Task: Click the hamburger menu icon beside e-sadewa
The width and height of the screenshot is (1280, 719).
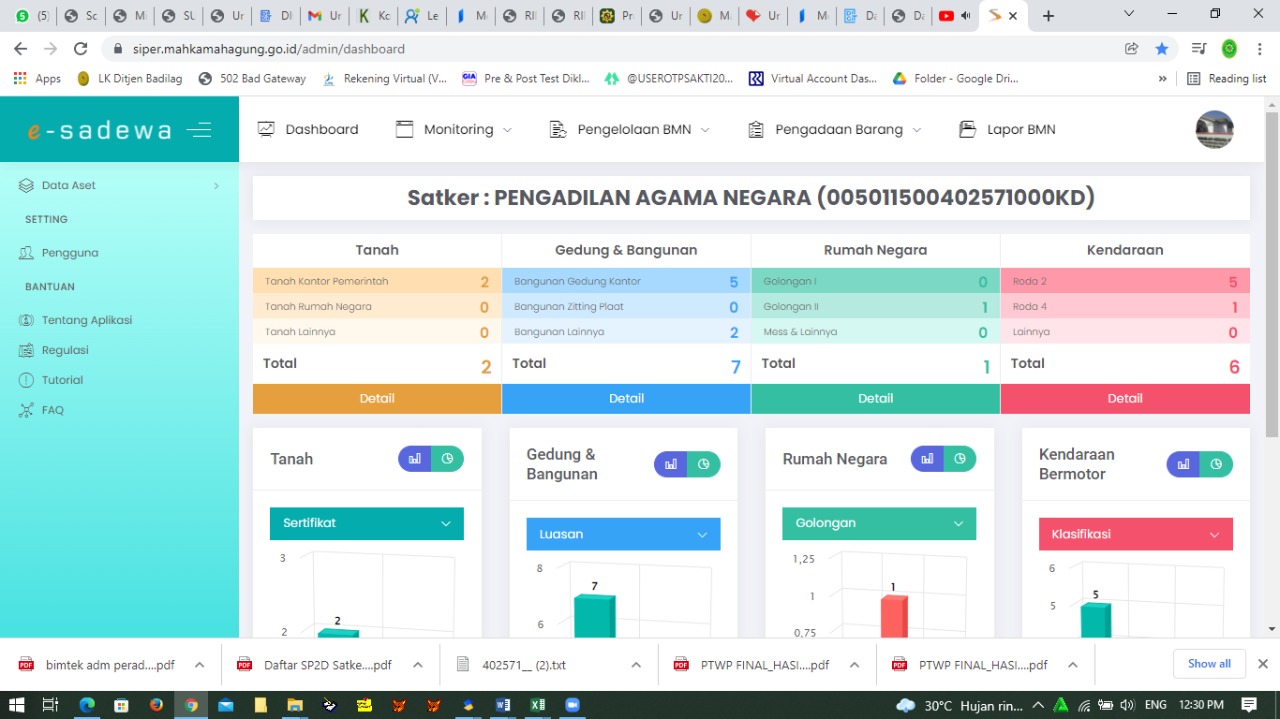Action: (x=199, y=130)
